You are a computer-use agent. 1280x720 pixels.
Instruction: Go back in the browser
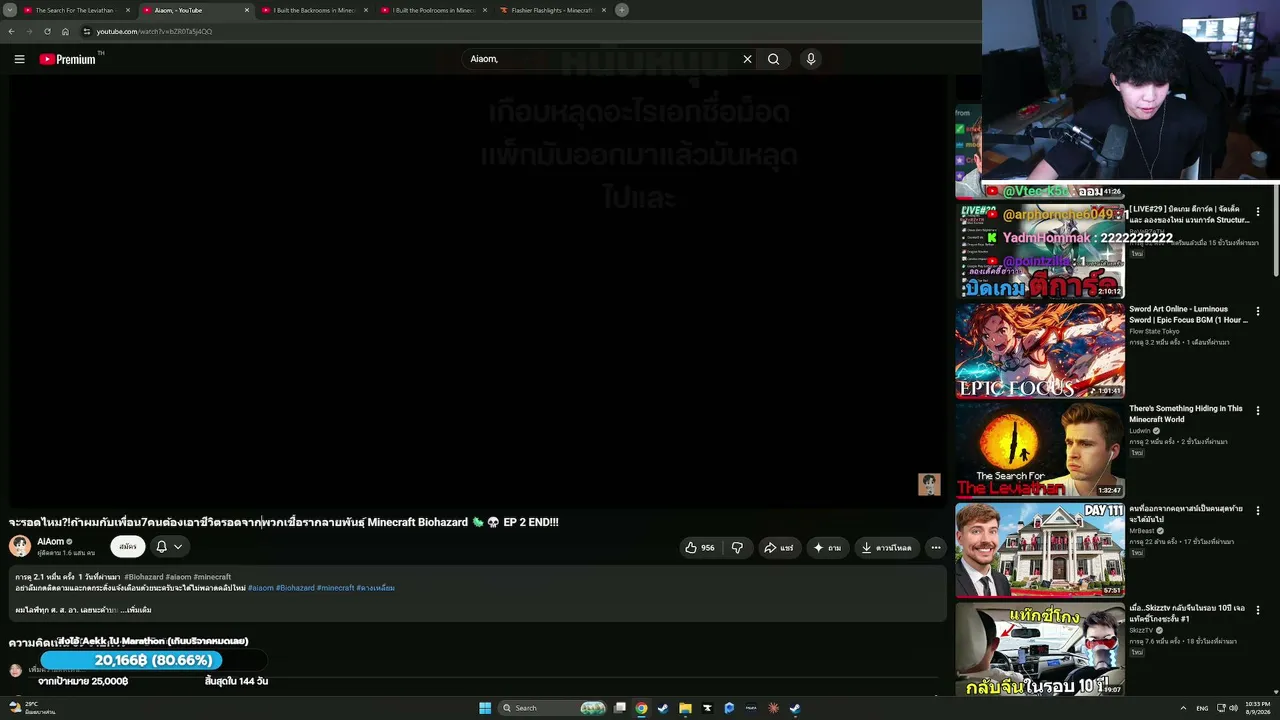(x=11, y=31)
